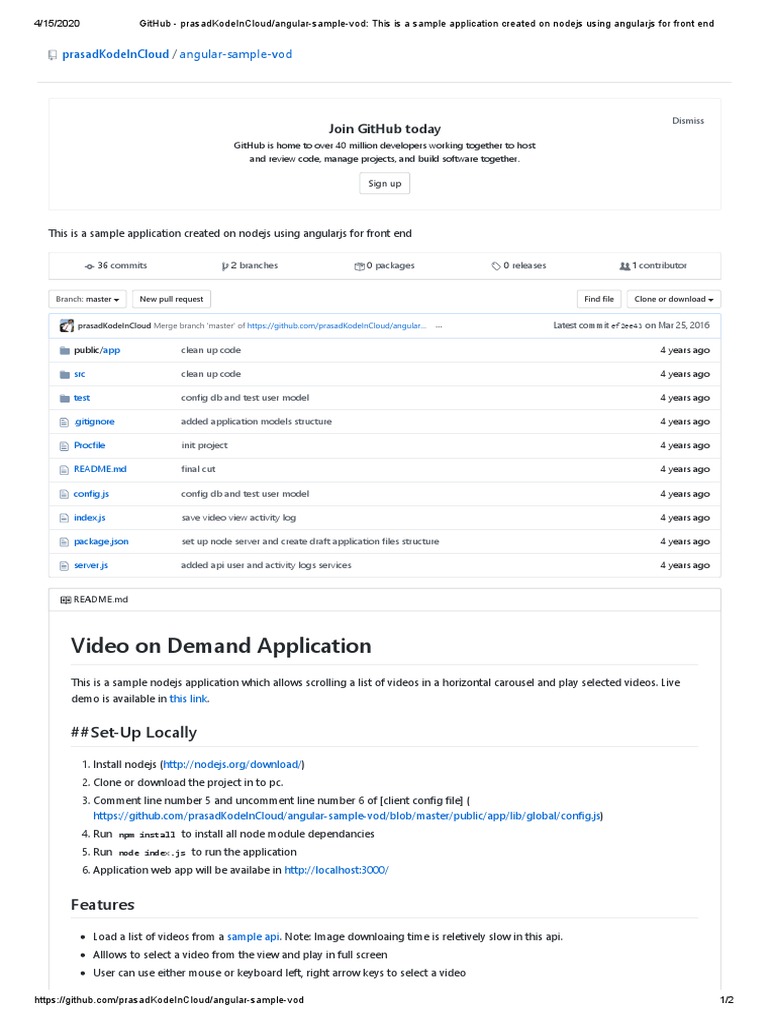Open README.md in the file list
768x1024 pixels.
pos(100,469)
